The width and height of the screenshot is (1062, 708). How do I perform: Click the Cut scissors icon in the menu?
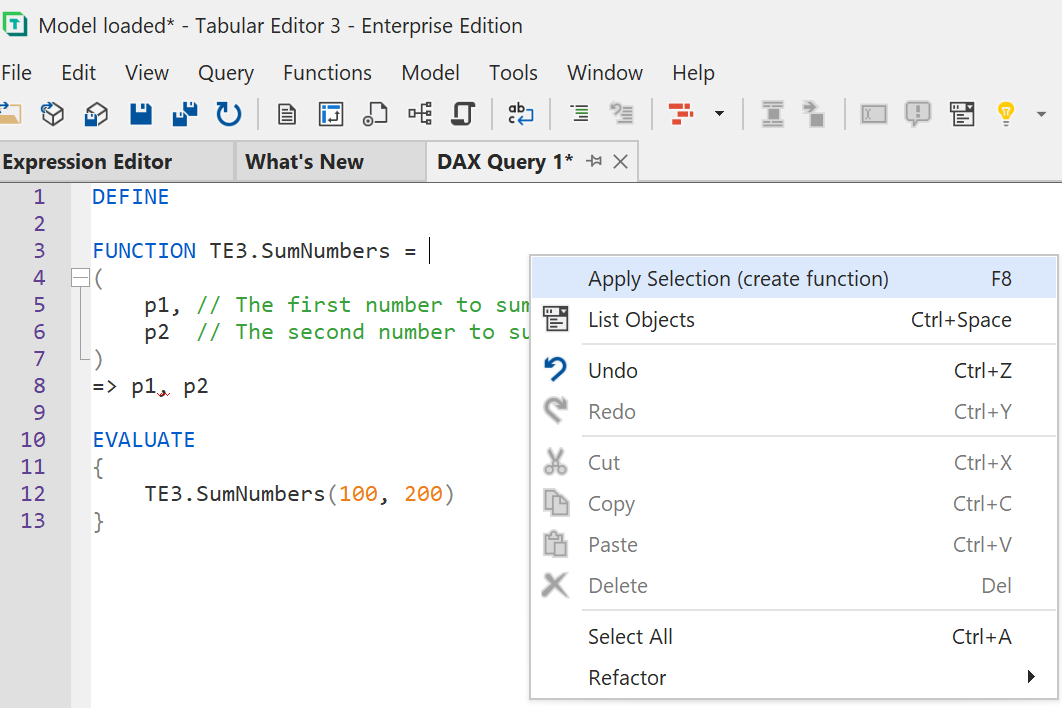pyautogui.click(x=556, y=462)
